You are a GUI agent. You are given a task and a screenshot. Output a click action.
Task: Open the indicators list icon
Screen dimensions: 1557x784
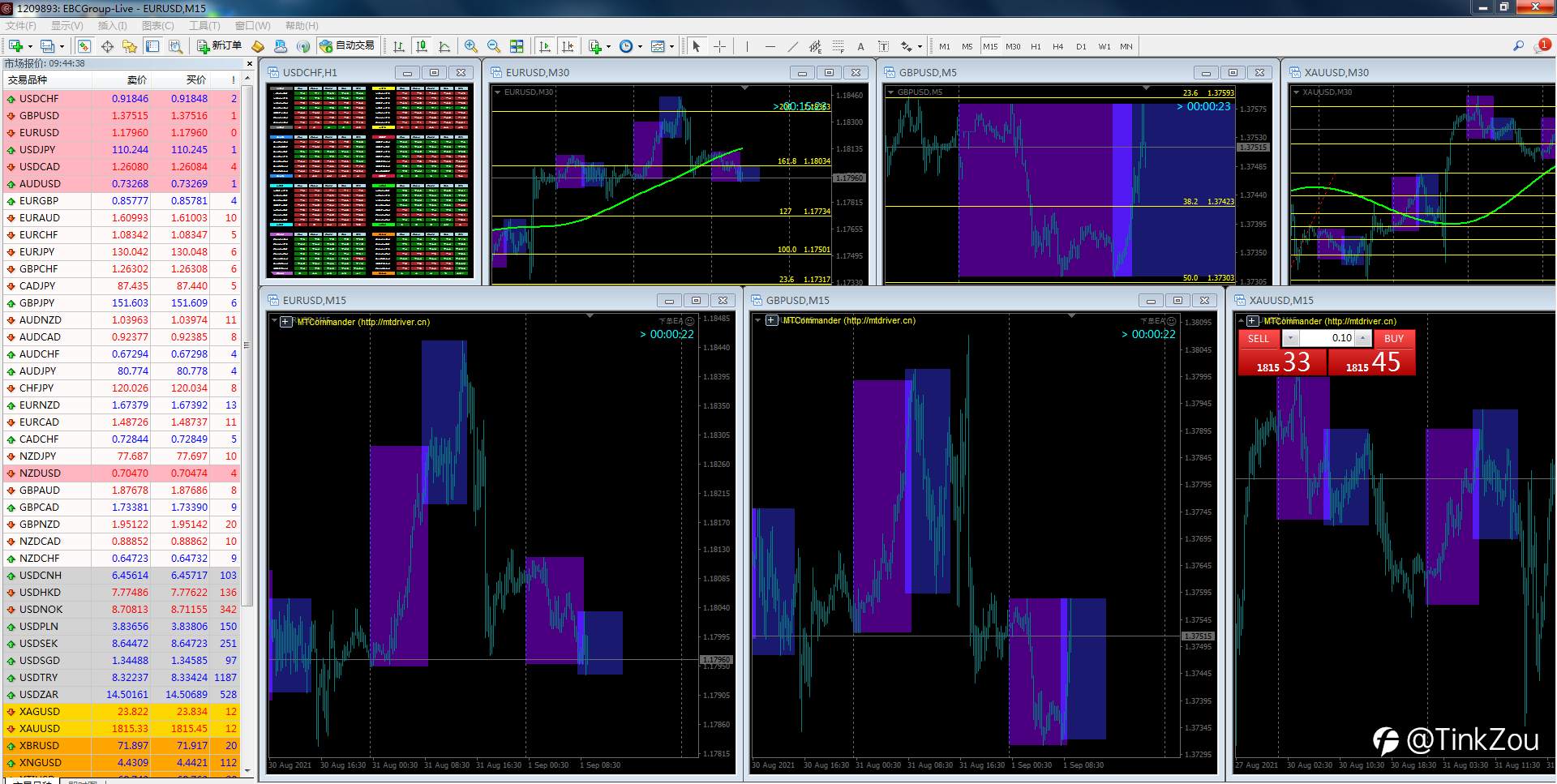pyautogui.click(x=596, y=46)
